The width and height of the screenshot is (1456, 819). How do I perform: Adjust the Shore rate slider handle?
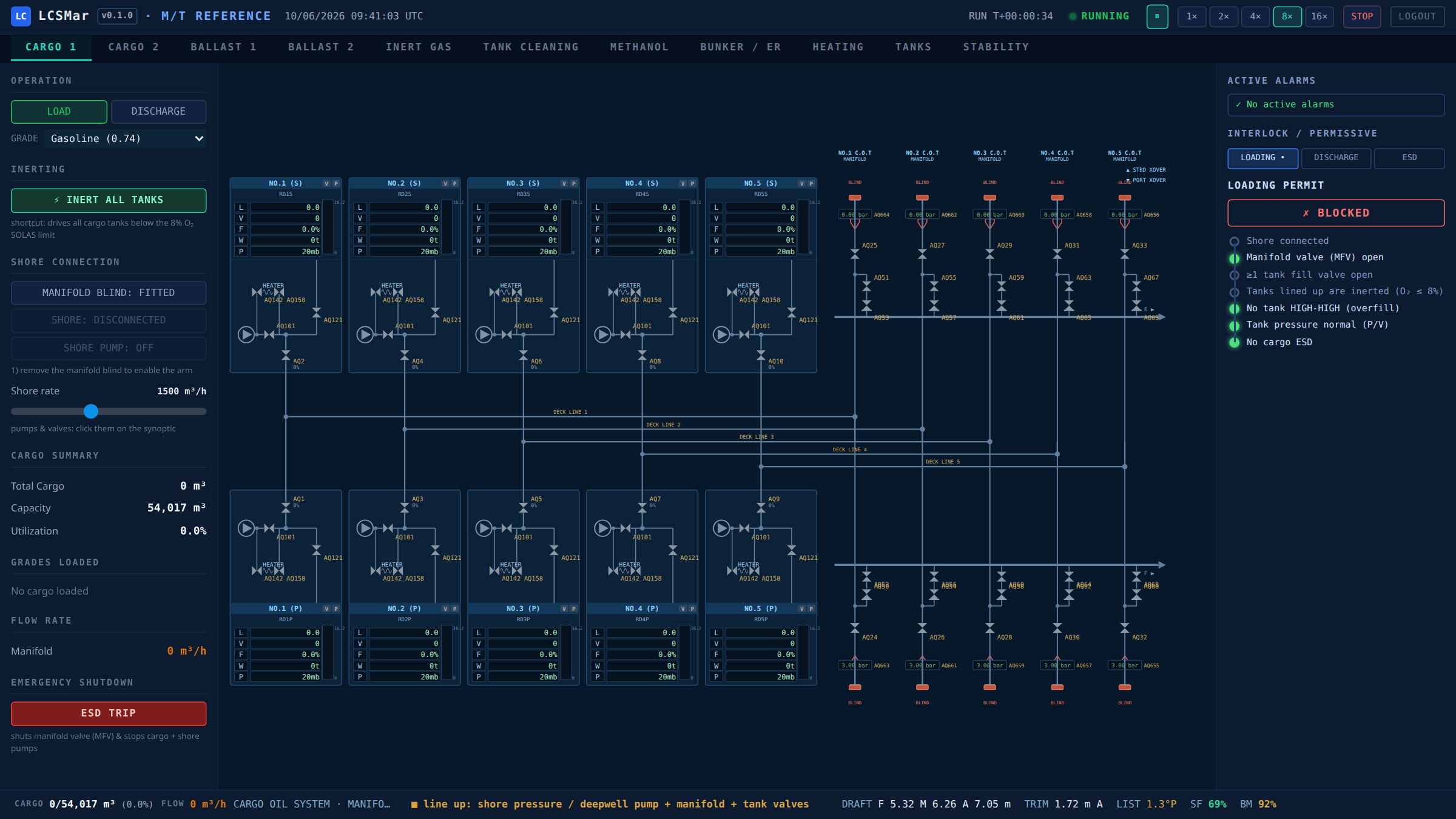pyautogui.click(x=91, y=411)
